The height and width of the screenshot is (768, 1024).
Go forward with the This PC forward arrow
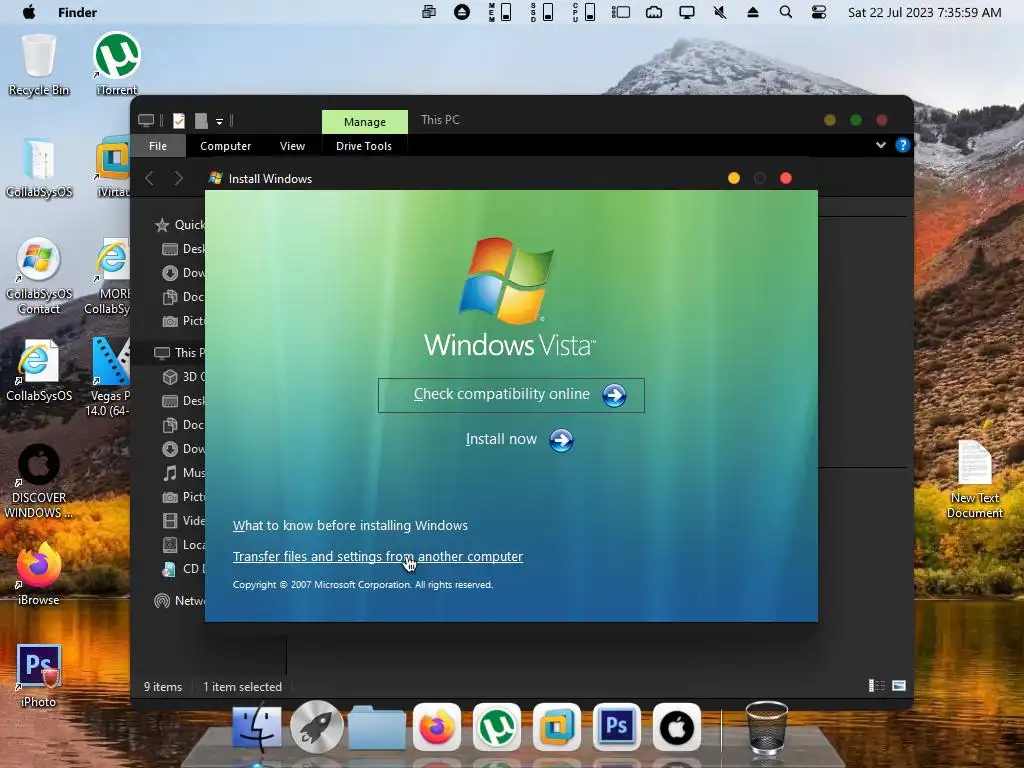(x=178, y=178)
